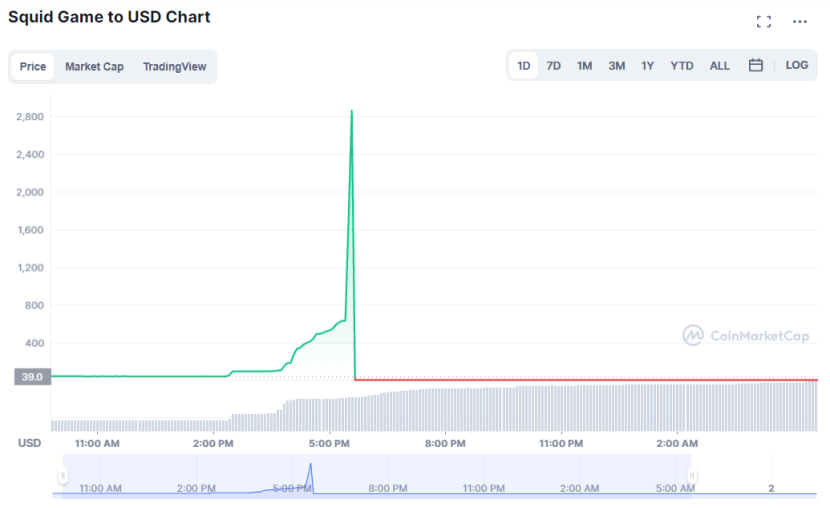This screenshot has width=830, height=508.
Task: Switch to the TradingView tab
Action: (175, 67)
